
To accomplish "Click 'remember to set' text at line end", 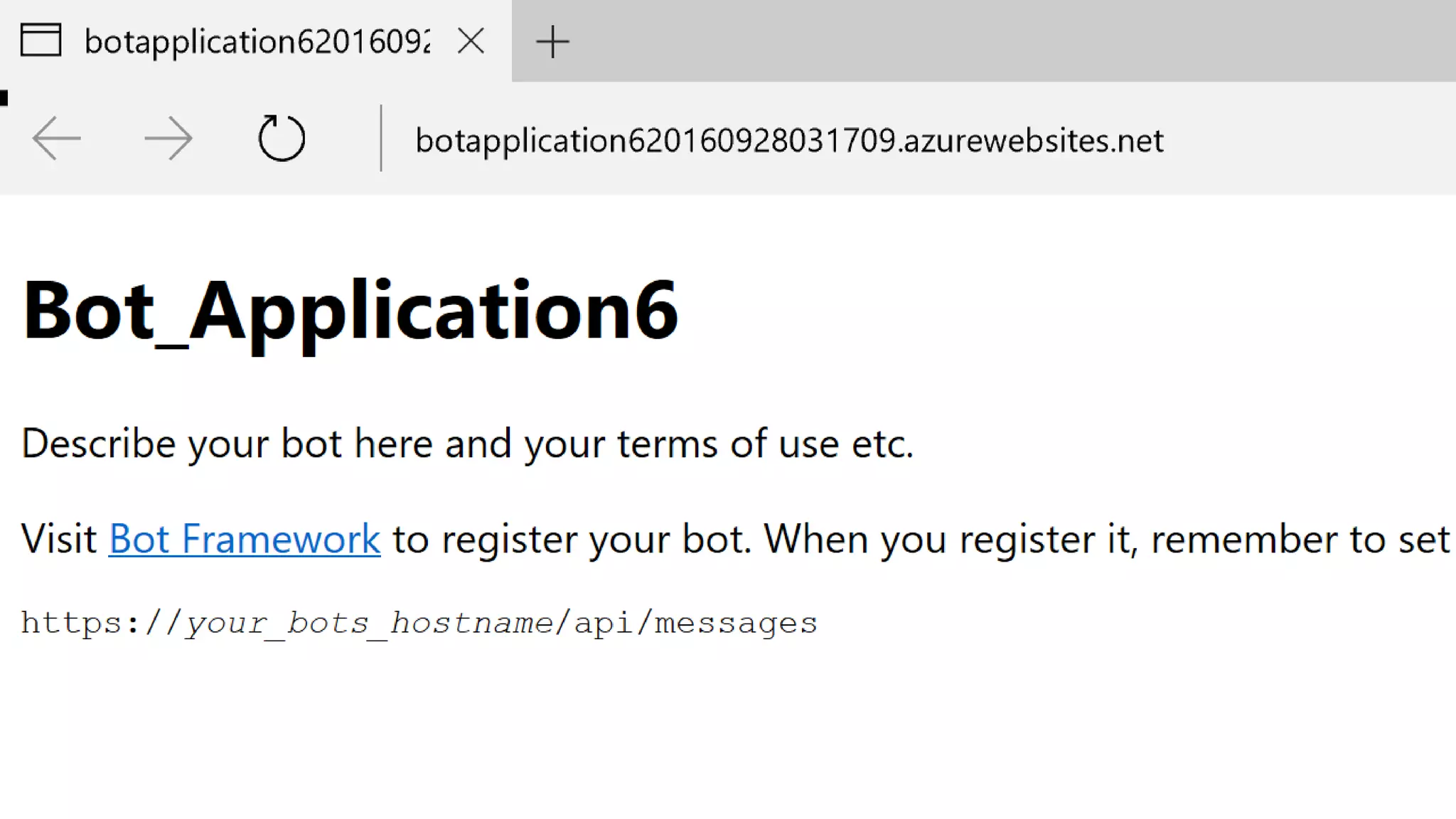I will pyautogui.click(x=1300, y=538).
